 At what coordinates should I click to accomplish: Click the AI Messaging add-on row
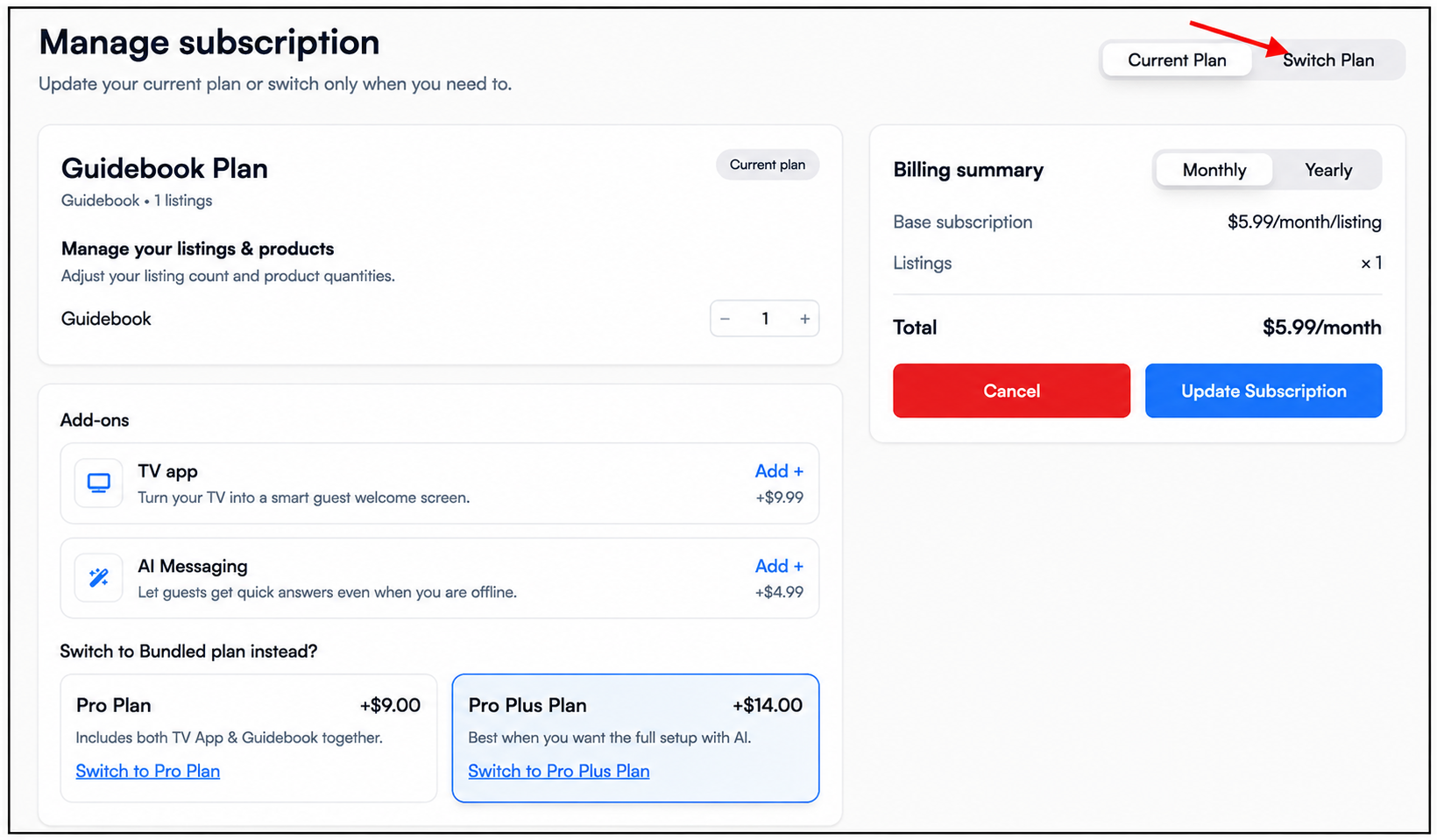440,578
